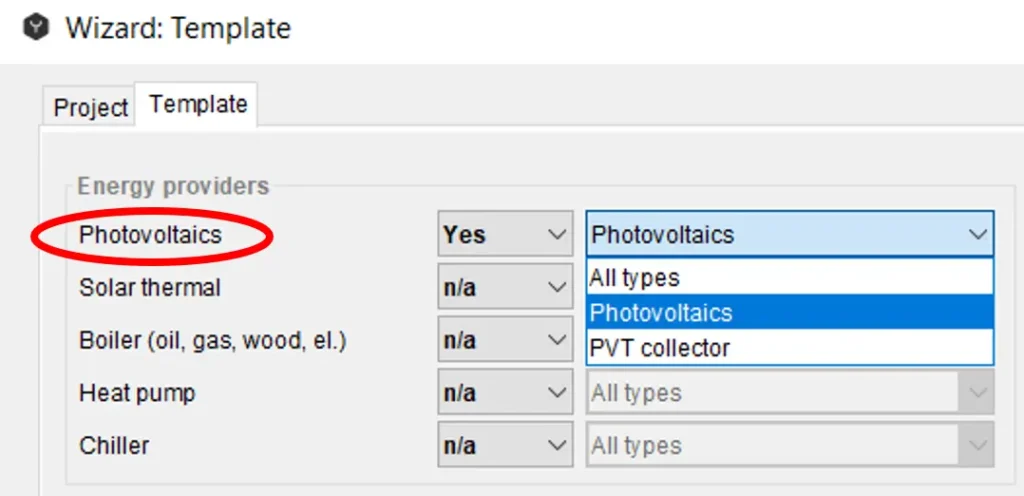Click the Chiller row label
Screen dimensions: 1024x496
click(113, 446)
